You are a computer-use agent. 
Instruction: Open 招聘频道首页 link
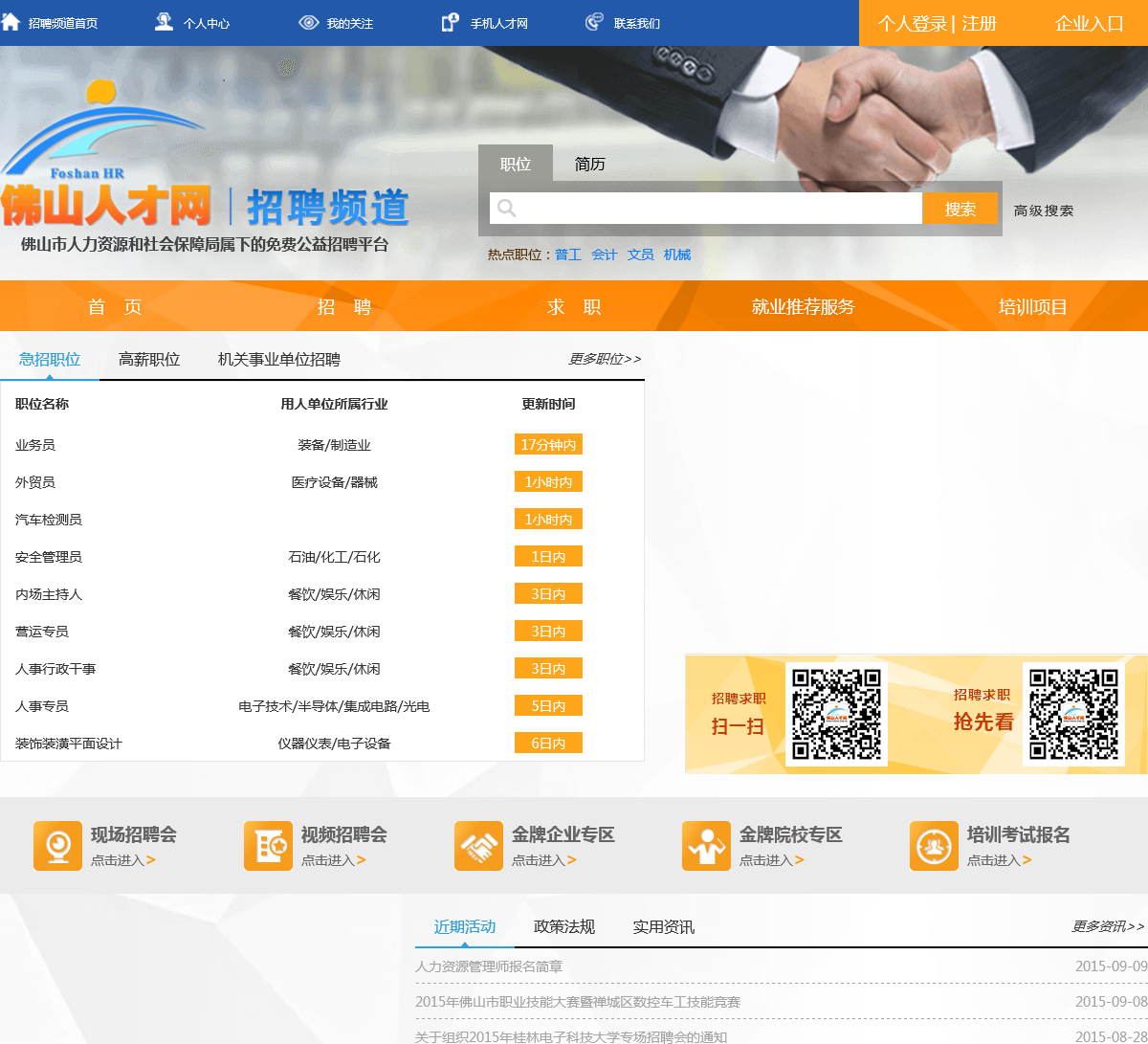63,23
